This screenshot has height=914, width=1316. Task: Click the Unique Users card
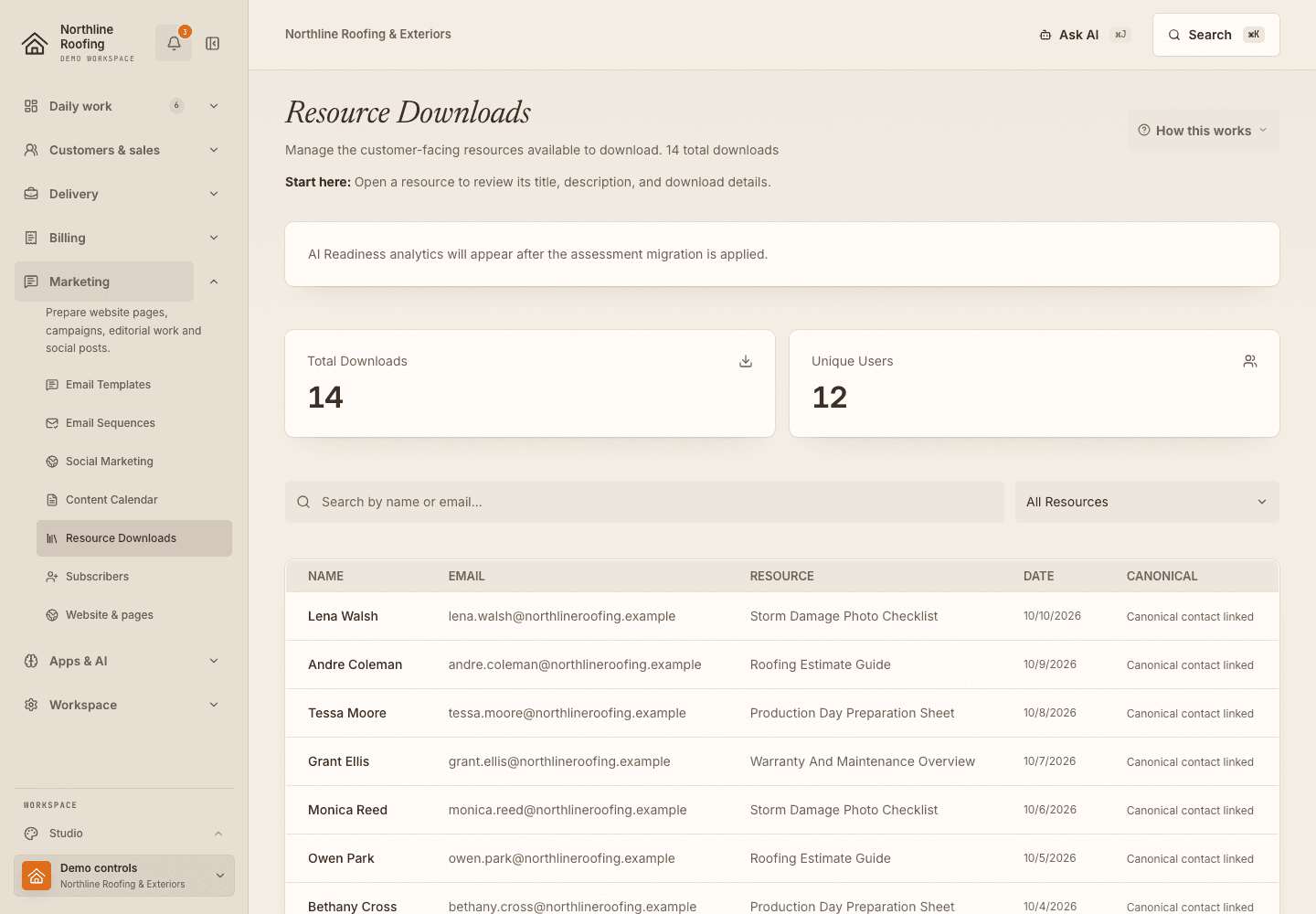tap(1035, 383)
